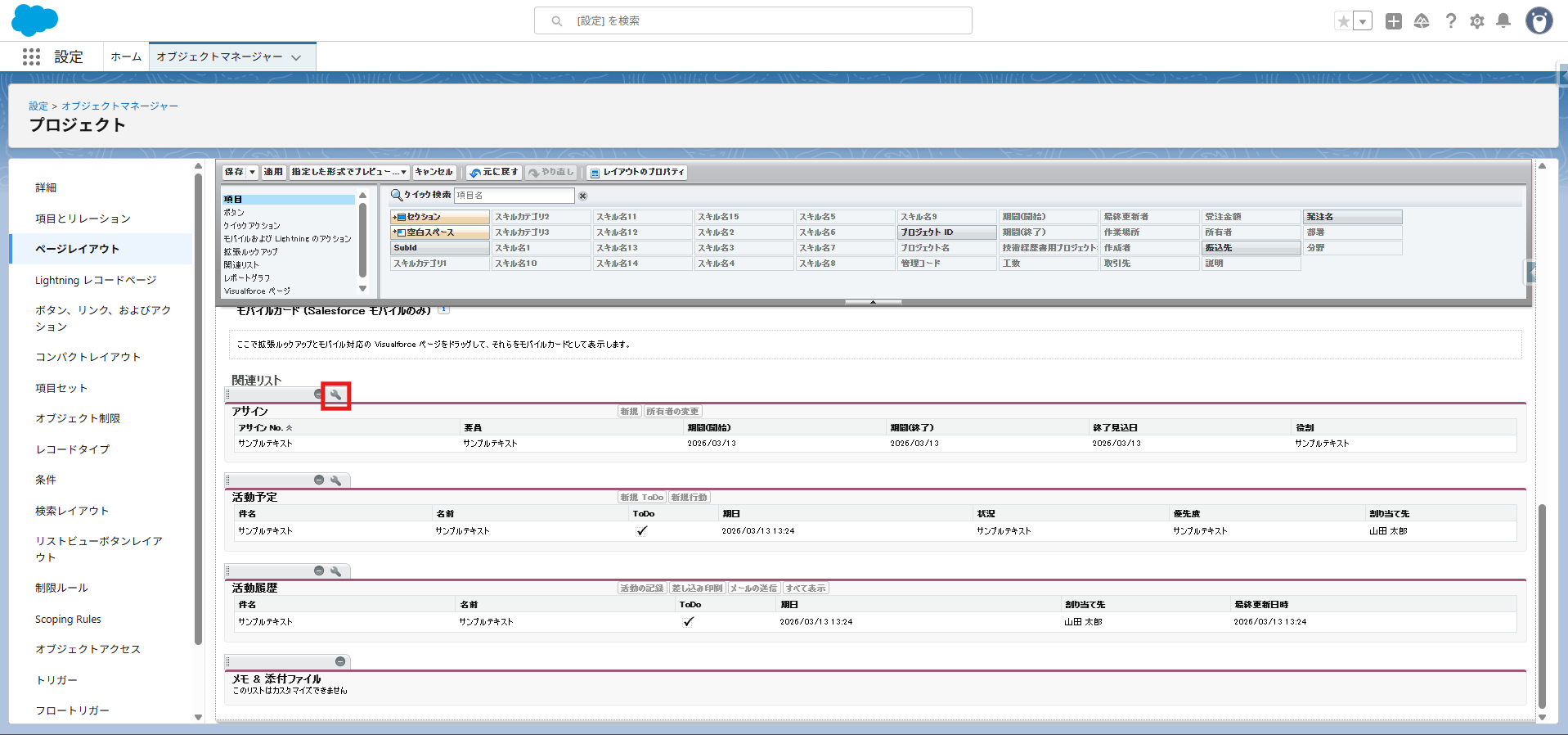Follow オブジェクトマネージャー breadcrumb link
Viewport: 1568px width, 735px height.
(x=119, y=106)
